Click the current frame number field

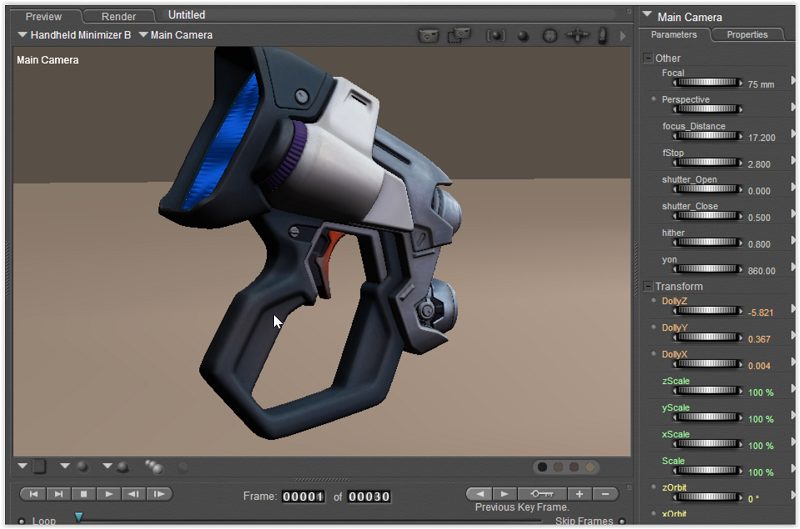[x=303, y=496]
